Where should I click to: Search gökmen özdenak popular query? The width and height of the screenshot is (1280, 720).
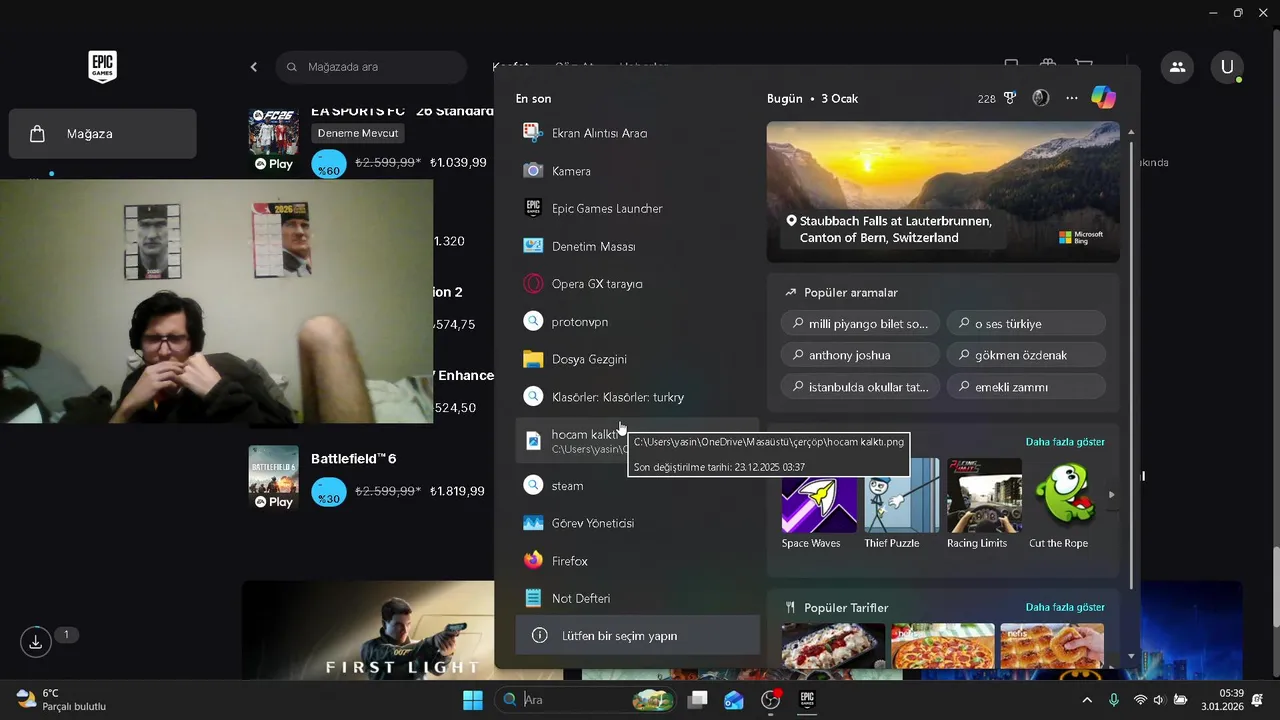click(x=1026, y=355)
